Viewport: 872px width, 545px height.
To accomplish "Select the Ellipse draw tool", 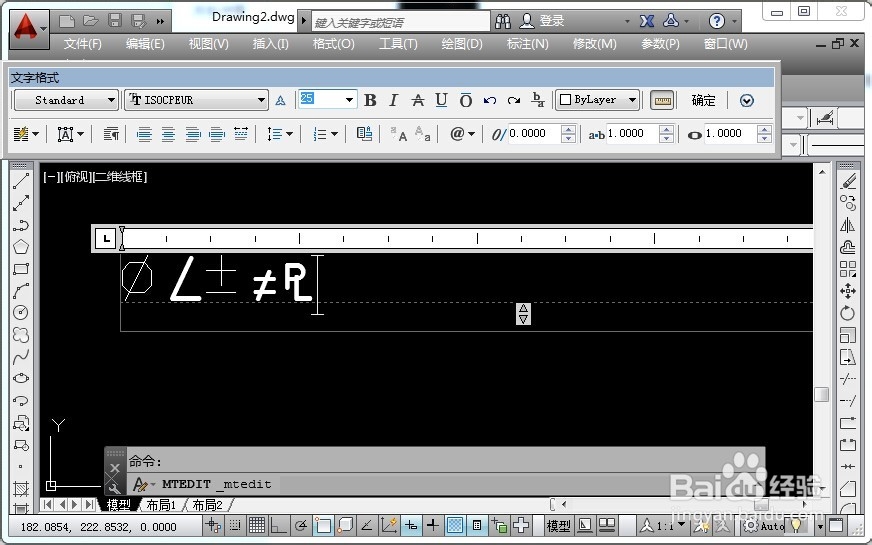I will (21, 379).
